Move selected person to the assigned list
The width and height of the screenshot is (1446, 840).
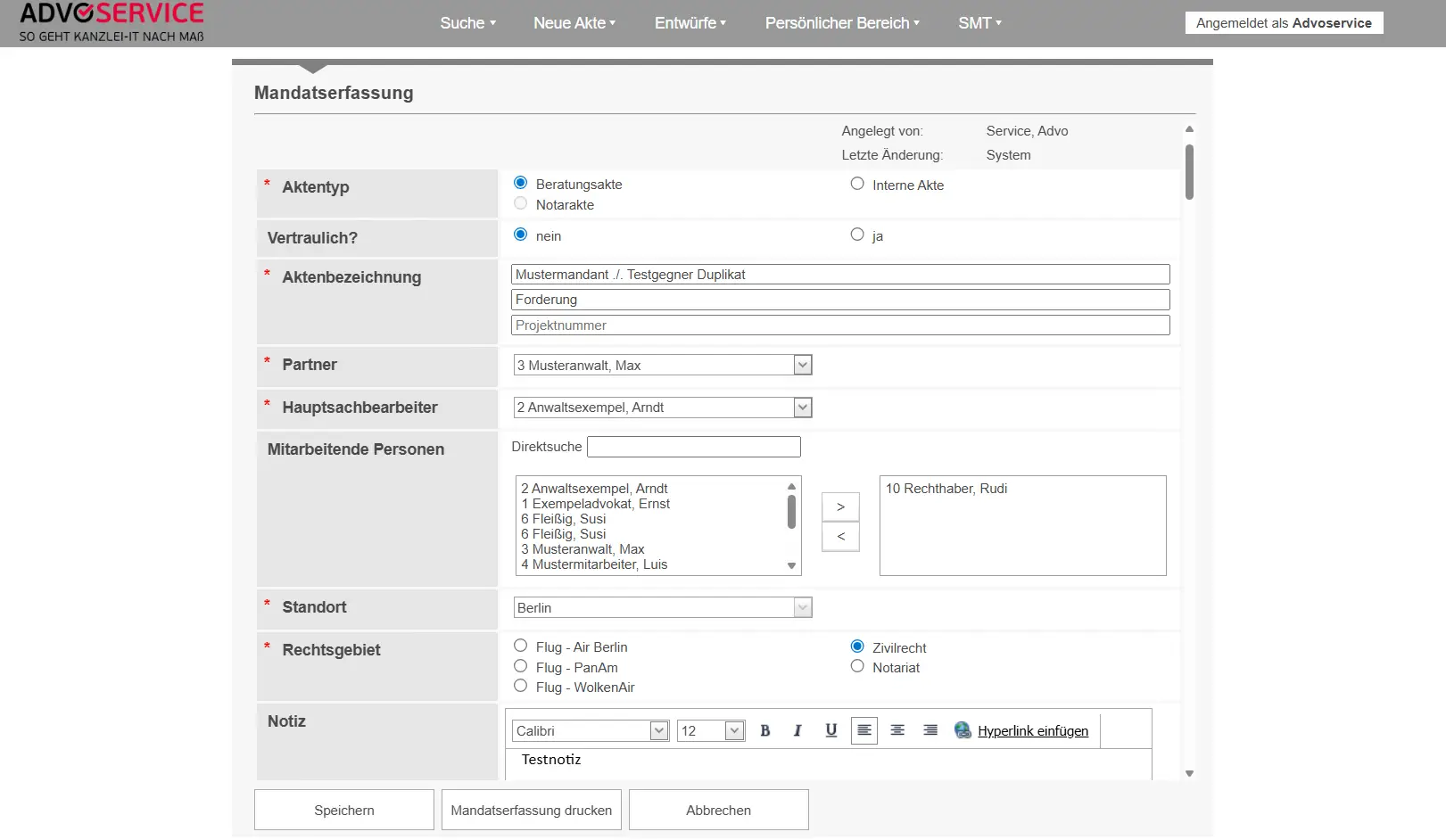(840, 506)
